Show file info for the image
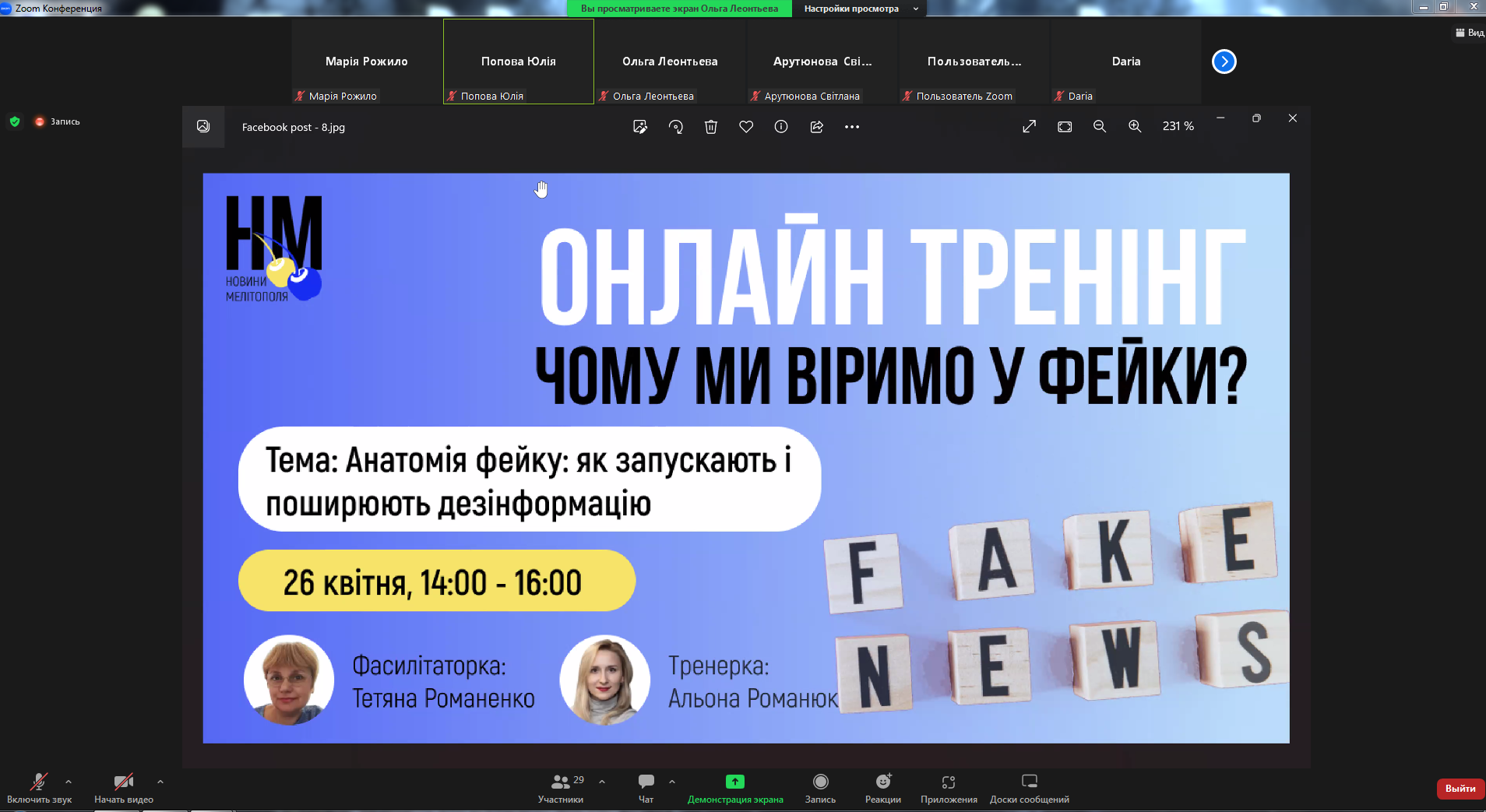 [780, 127]
